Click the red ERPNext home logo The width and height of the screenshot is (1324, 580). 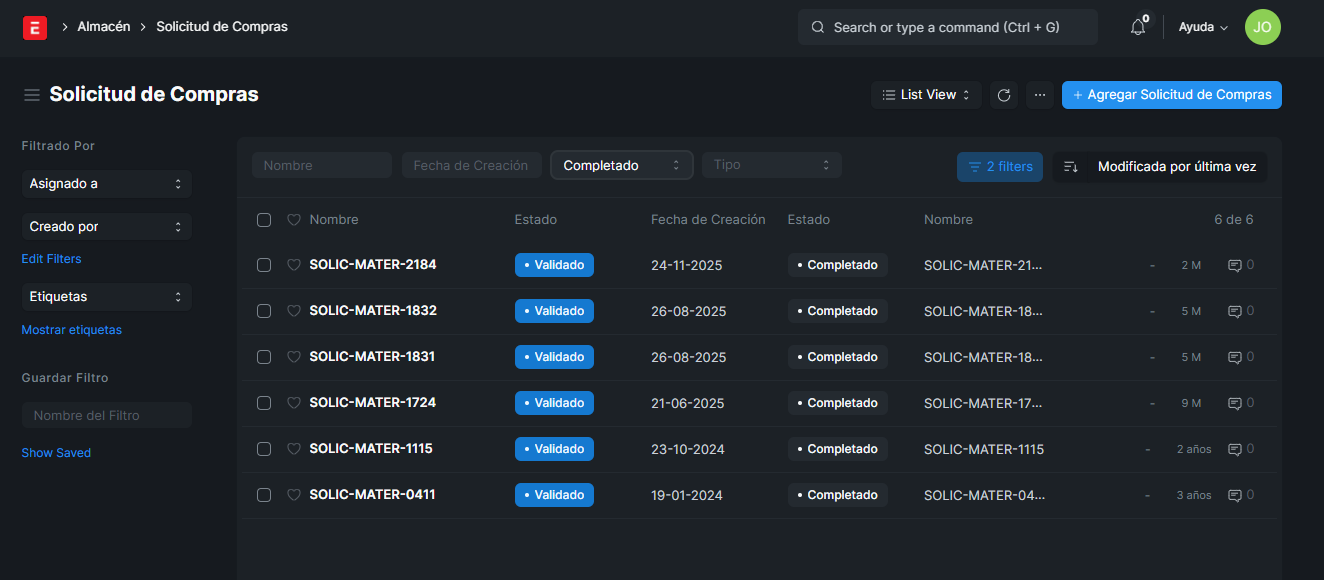(x=35, y=28)
